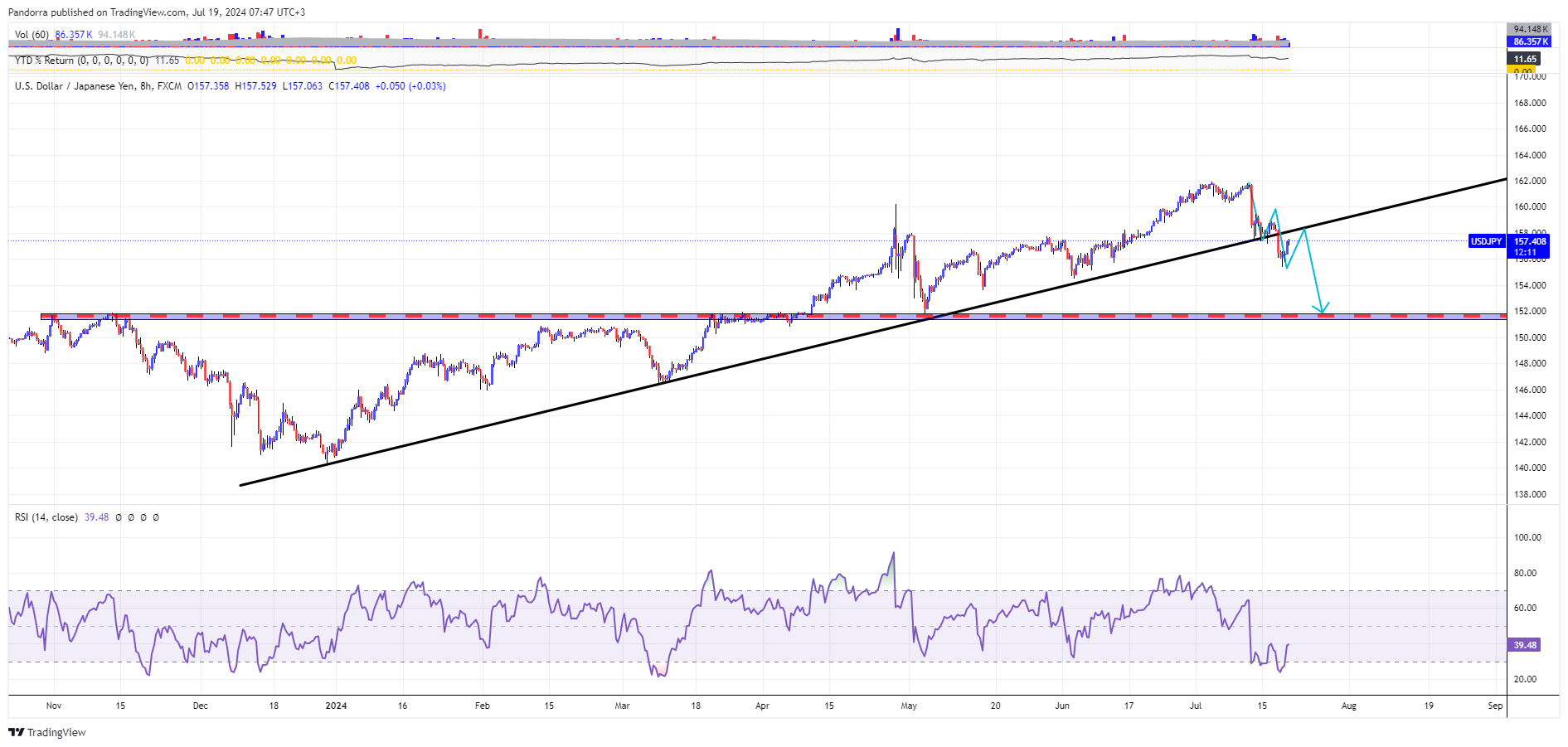Click the RSI (14, close) indicator label
Viewport: 1568px width, 747px height.
tap(46, 517)
